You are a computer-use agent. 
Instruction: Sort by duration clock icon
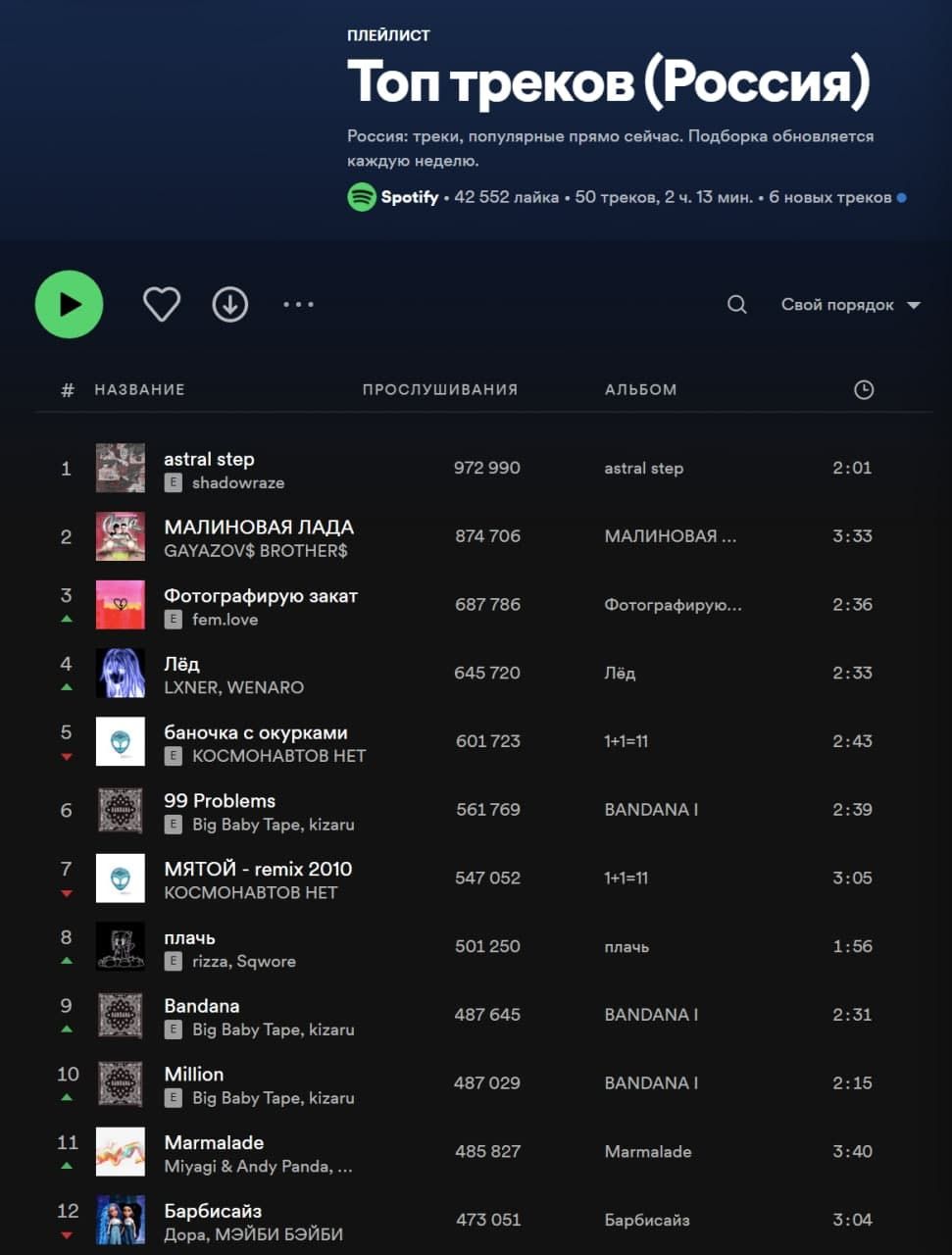tap(864, 390)
